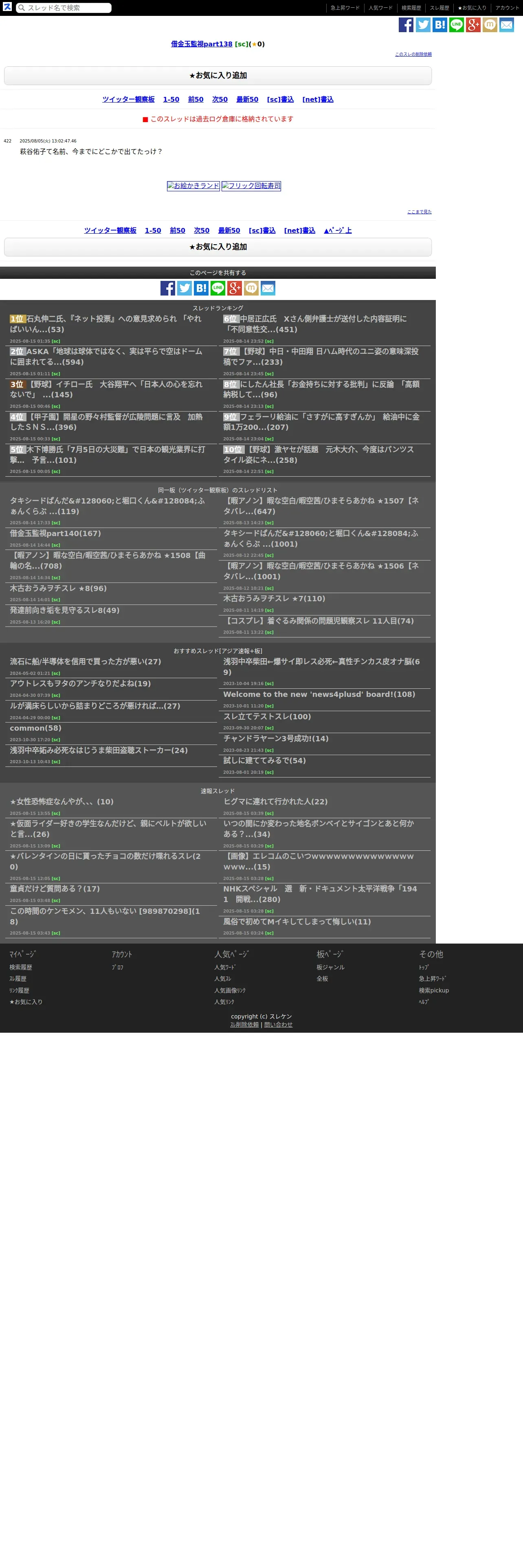Open thread 借金玉監視part140(167)
The image size is (523, 1568).
pyautogui.click(x=55, y=533)
